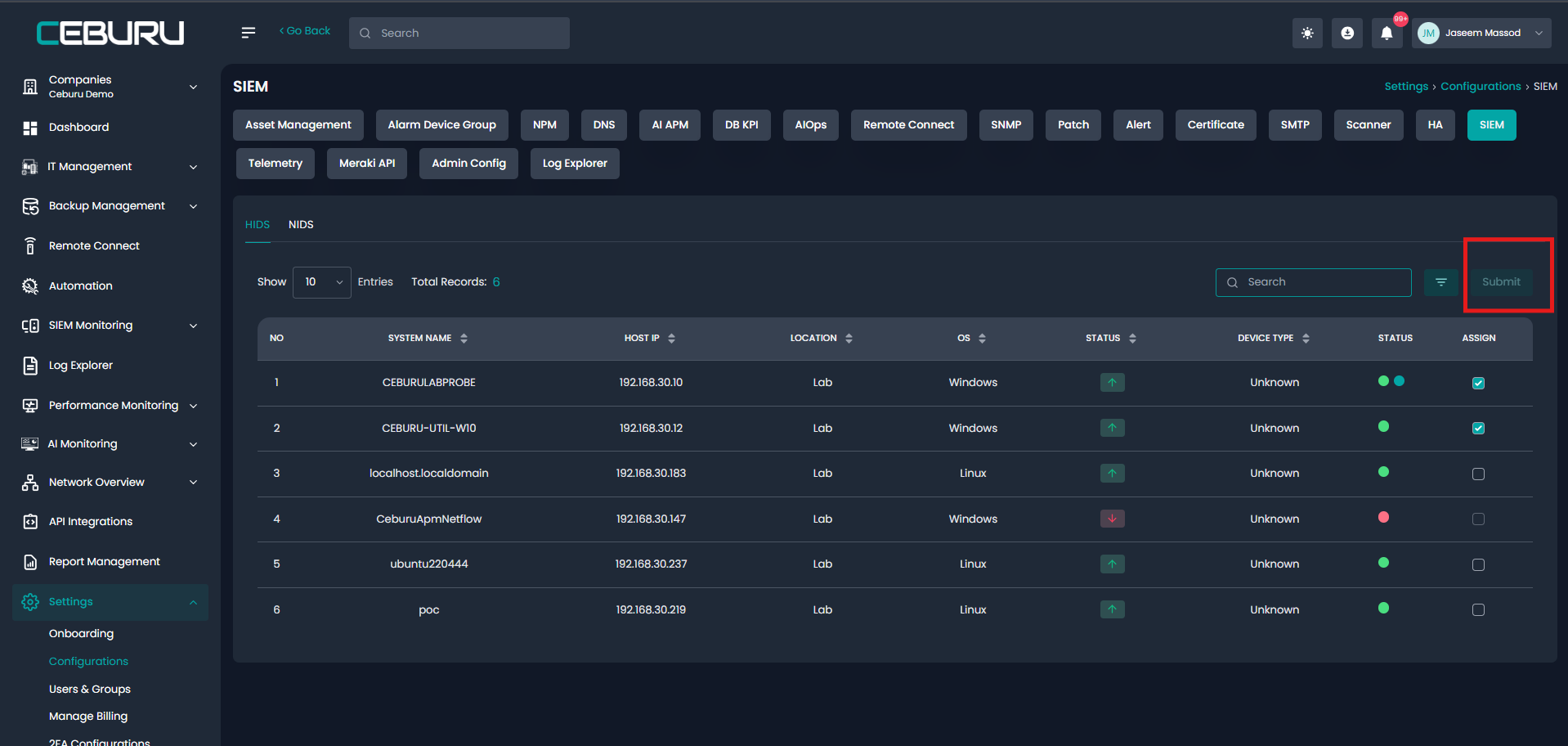Click the JM user avatar
This screenshot has width=1568, height=746.
tap(1428, 34)
